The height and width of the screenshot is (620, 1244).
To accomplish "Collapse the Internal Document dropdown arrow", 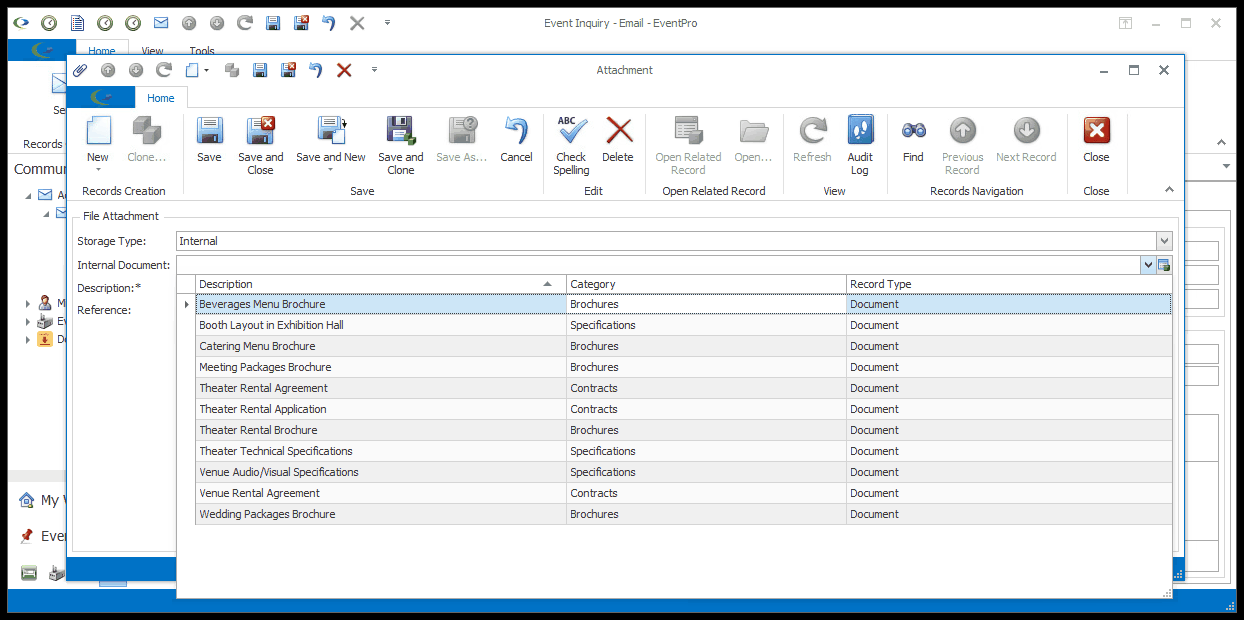I will (1148, 265).
